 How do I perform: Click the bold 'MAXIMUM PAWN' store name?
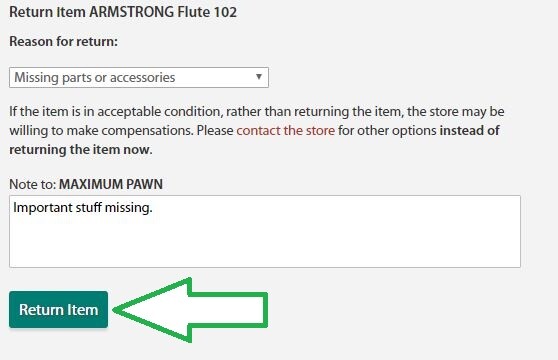111,184
